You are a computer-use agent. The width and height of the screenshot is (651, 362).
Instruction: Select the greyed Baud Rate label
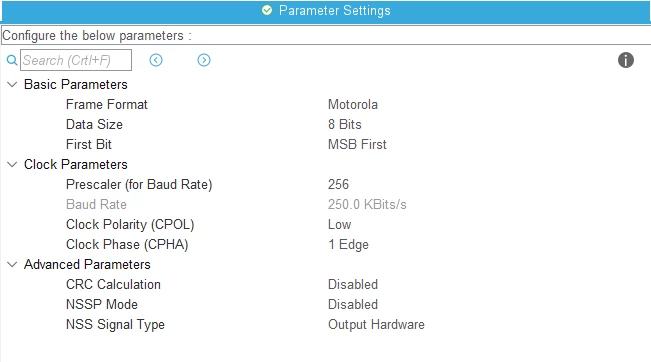click(x=96, y=204)
